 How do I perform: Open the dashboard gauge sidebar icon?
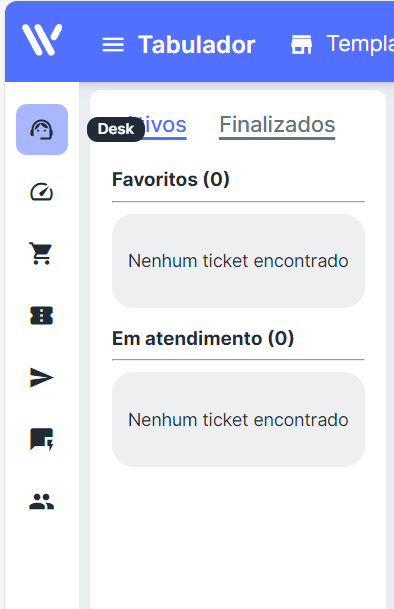tap(42, 192)
